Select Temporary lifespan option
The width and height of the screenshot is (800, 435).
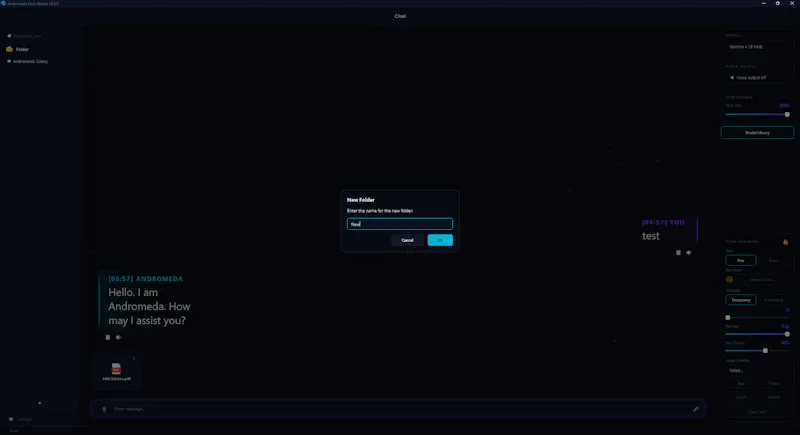point(740,300)
